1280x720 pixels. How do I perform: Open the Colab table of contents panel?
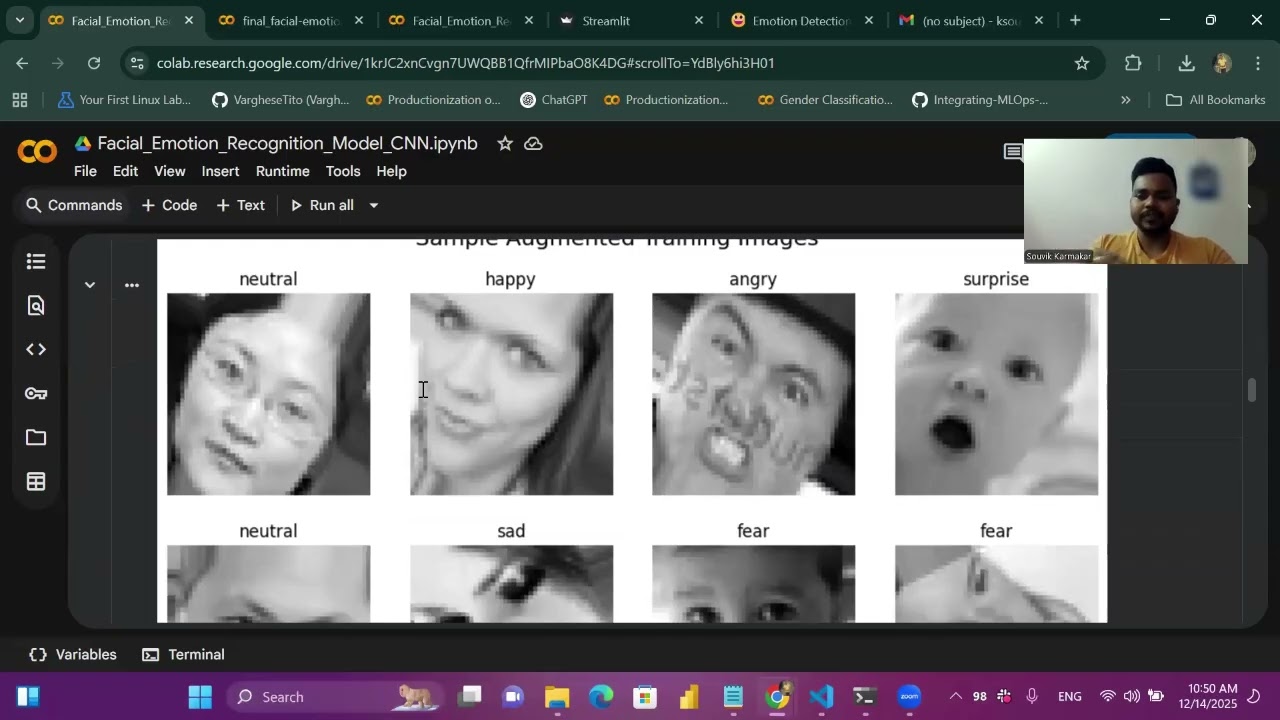tap(36, 262)
